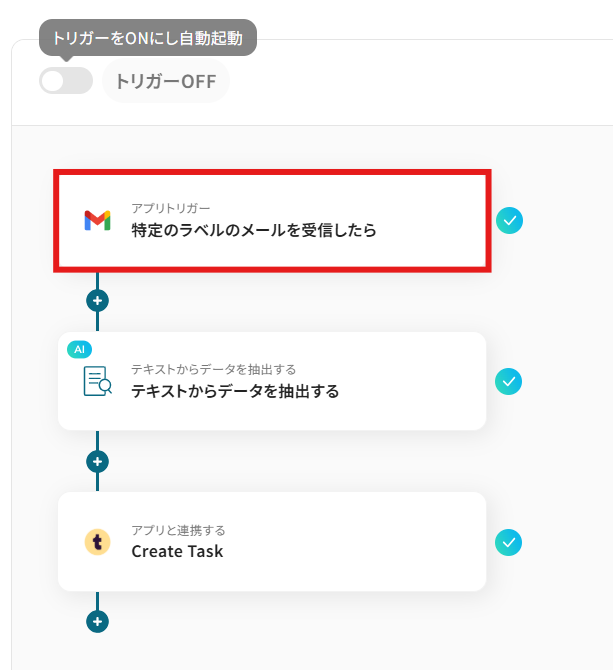Open the bold テキストからデータを抽出する step title
The image size is (613, 670).
click(235, 391)
